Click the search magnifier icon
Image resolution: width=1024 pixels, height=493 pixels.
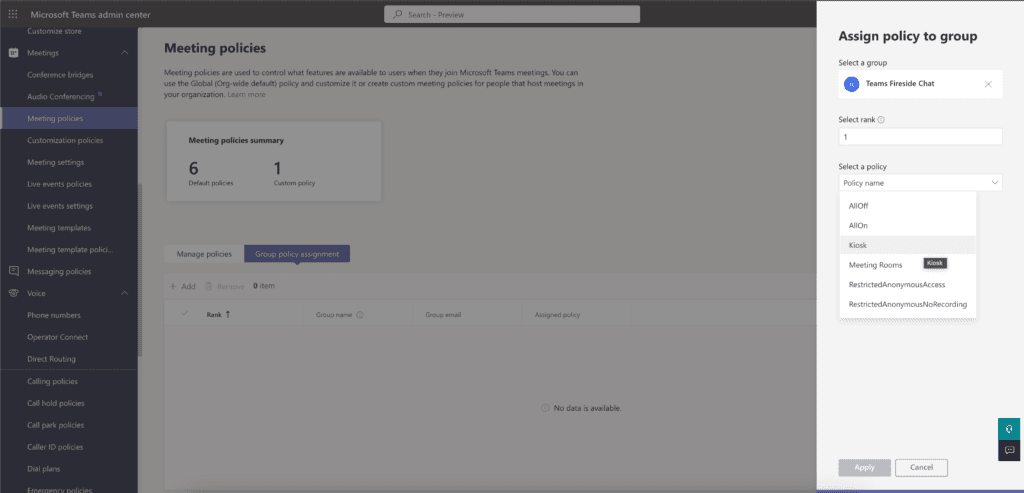click(x=397, y=14)
